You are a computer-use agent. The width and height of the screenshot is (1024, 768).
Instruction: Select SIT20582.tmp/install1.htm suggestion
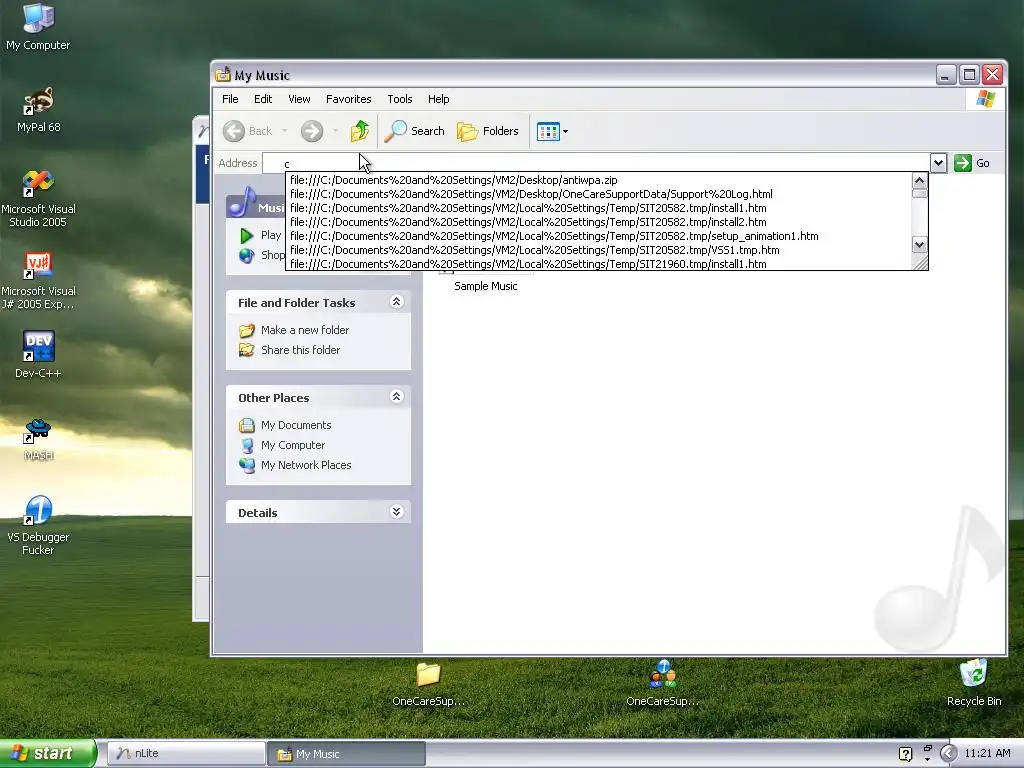pos(599,208)
